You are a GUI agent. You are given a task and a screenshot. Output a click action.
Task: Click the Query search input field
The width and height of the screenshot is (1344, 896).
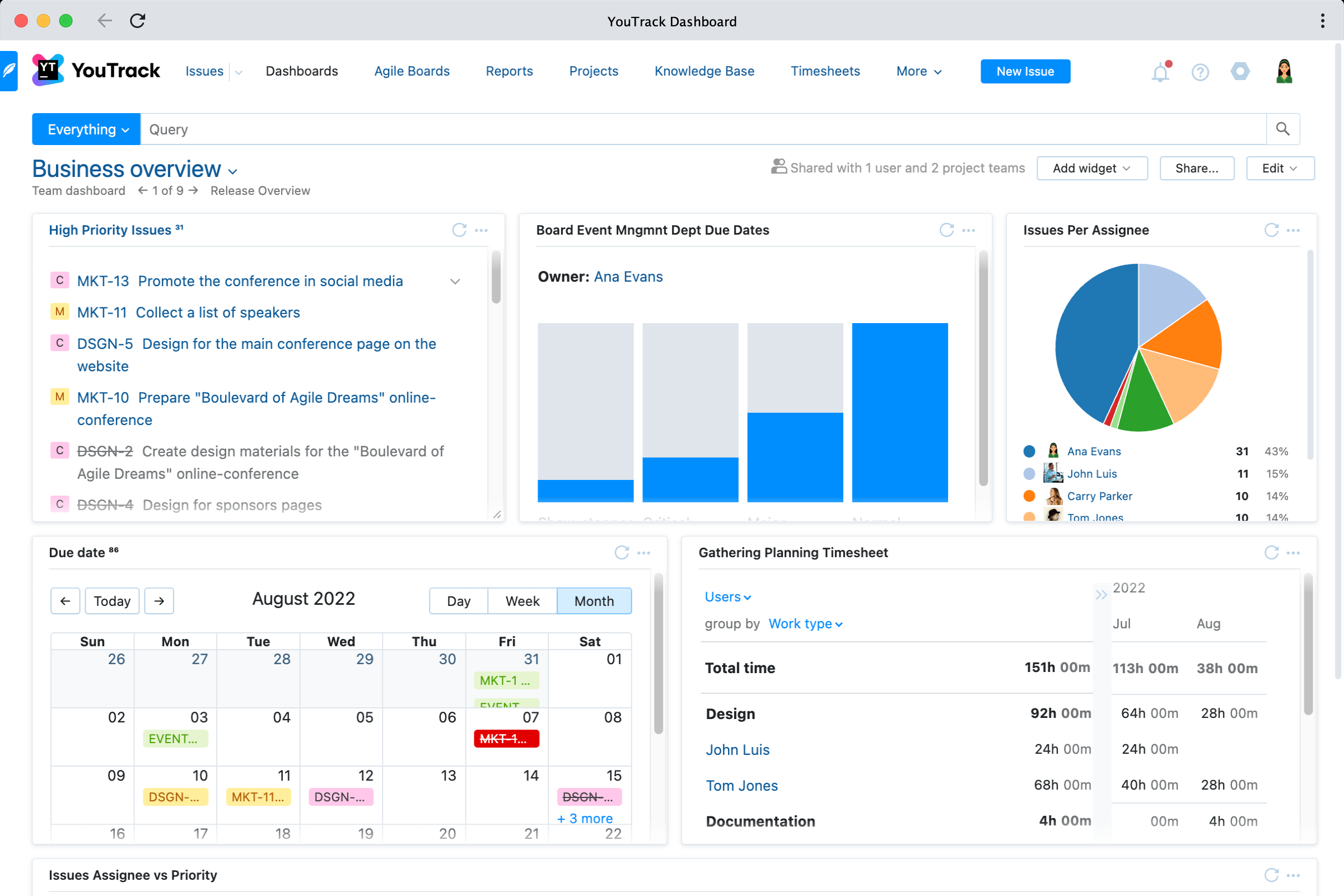click(704, 129)
